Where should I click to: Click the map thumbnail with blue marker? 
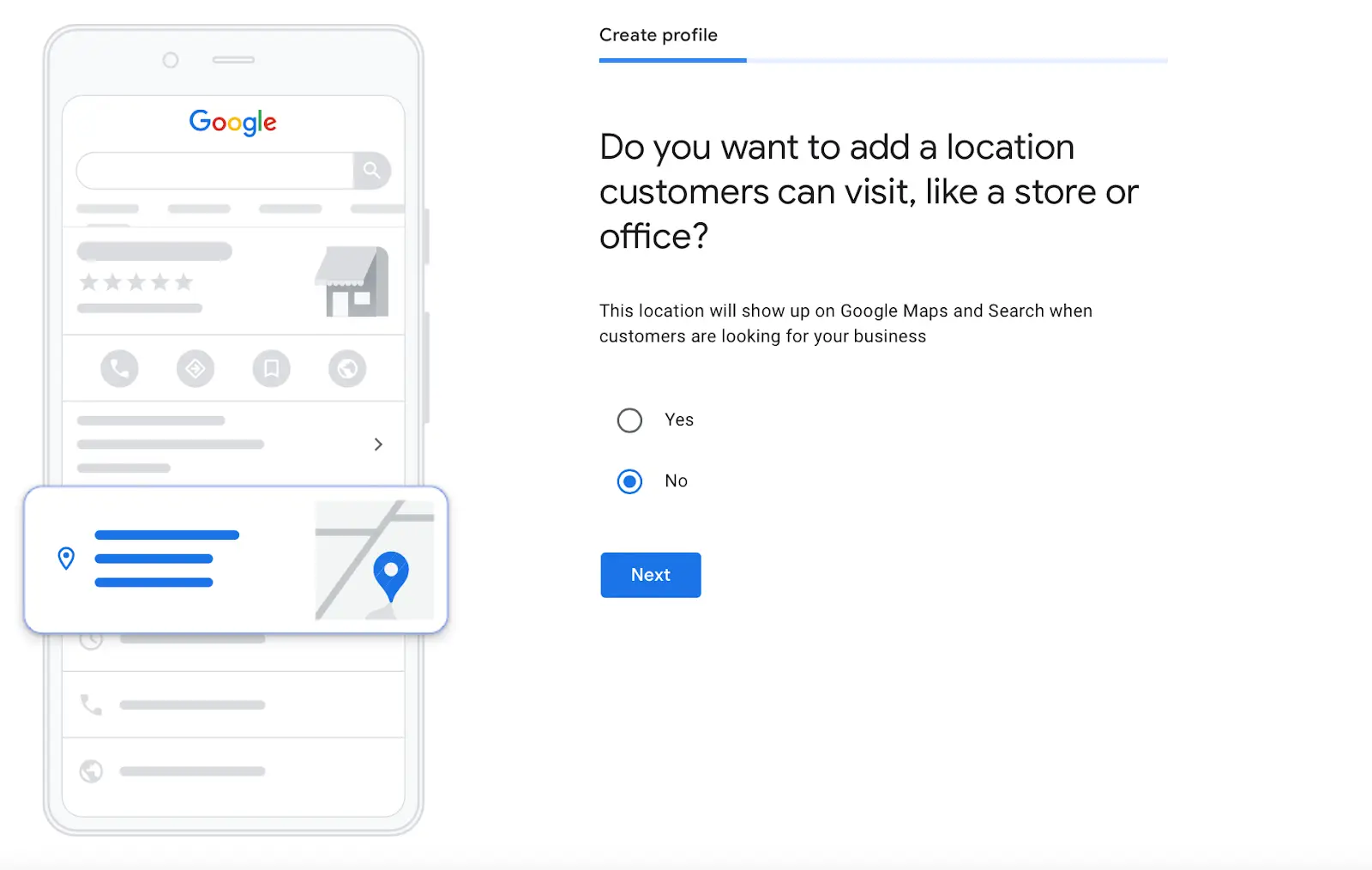[375, 560]
